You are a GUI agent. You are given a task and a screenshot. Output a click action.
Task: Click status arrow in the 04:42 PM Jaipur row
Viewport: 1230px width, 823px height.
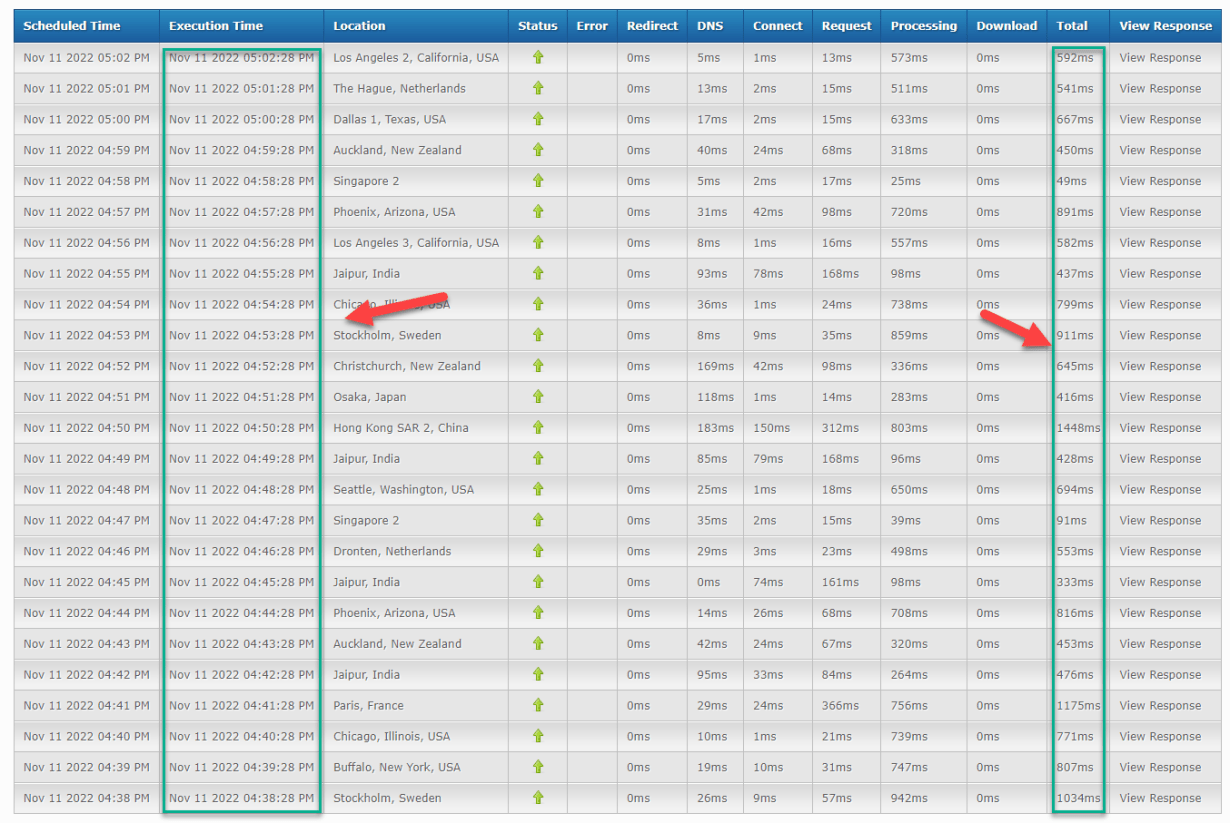[x=538, y=674]
